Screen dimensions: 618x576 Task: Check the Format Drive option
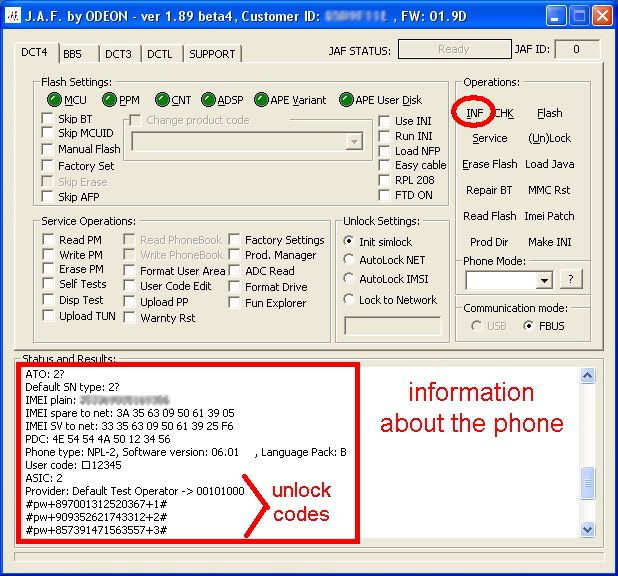[x=234, y=287]
